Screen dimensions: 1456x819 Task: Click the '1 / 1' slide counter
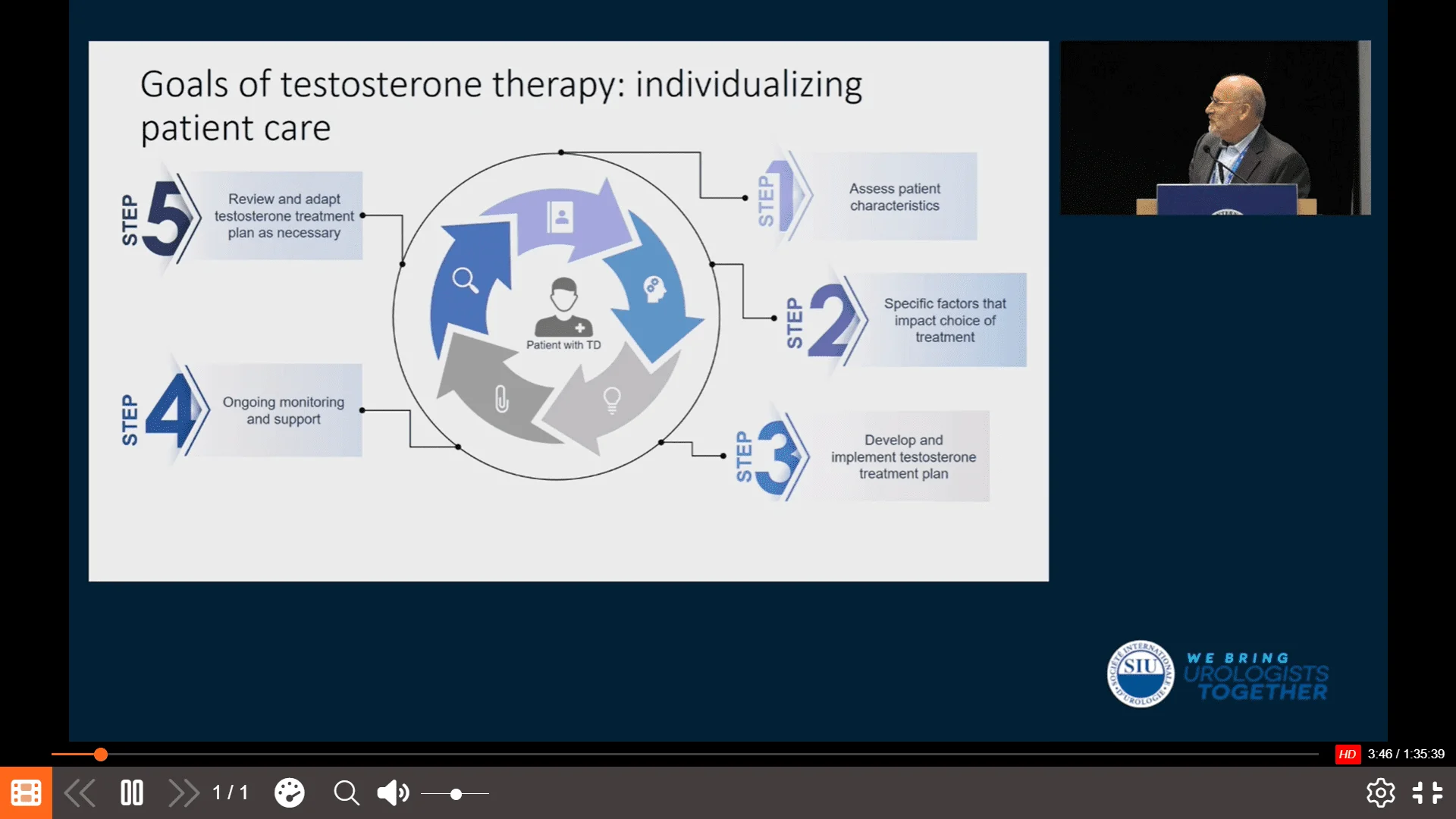(x=231, y=793)
